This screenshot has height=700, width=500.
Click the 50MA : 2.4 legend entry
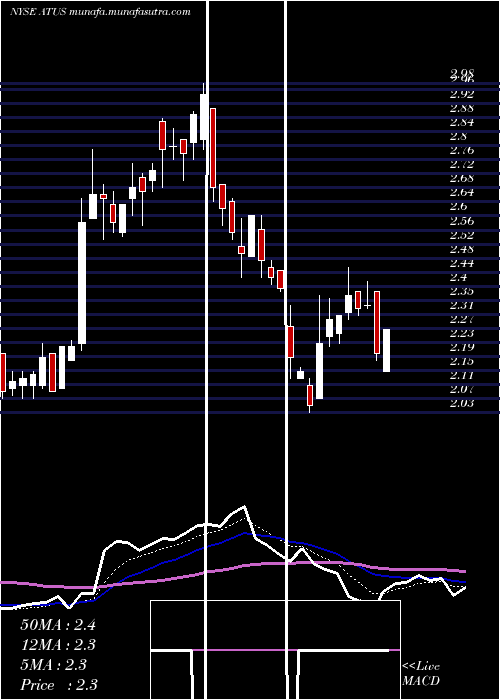(58, 625)
